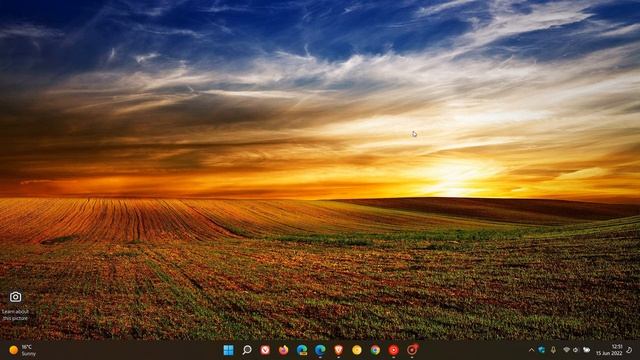Click the microphone tray icon
Image resolution: width=640 pixels, height=360 pixels.
pyautogui.click(x=553, y=350)
